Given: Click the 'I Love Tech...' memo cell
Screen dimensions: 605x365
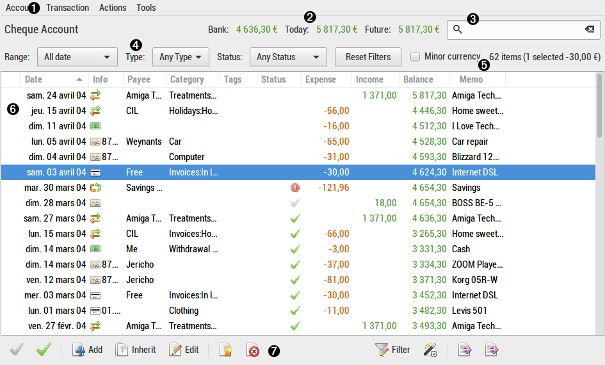Looking at the screenshot, I should coord(475,126).
